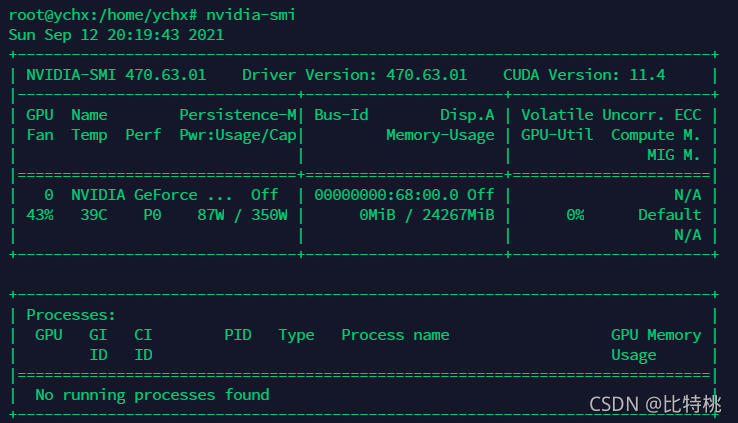Click the Default compute mode text
738x423 pixels.
(x=669, y=215)
